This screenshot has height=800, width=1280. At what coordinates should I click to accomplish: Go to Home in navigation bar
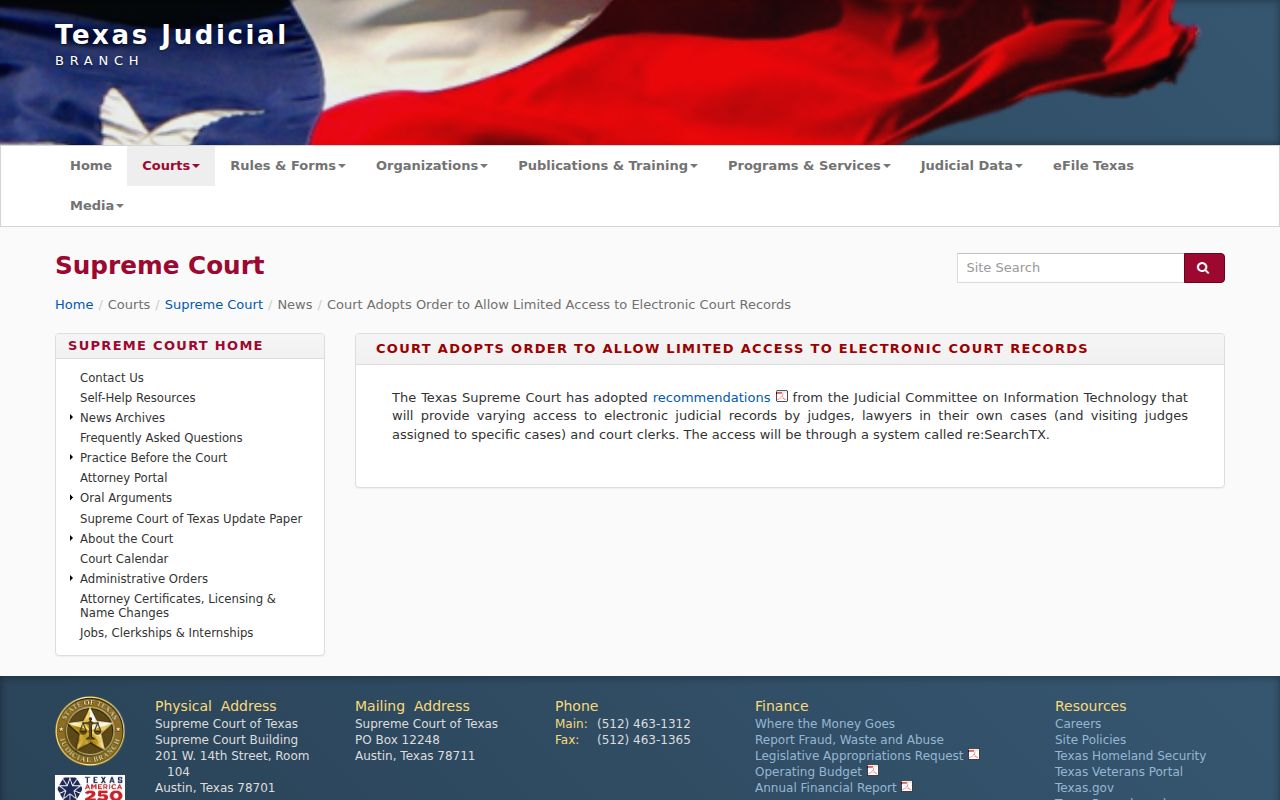[91, 166]
